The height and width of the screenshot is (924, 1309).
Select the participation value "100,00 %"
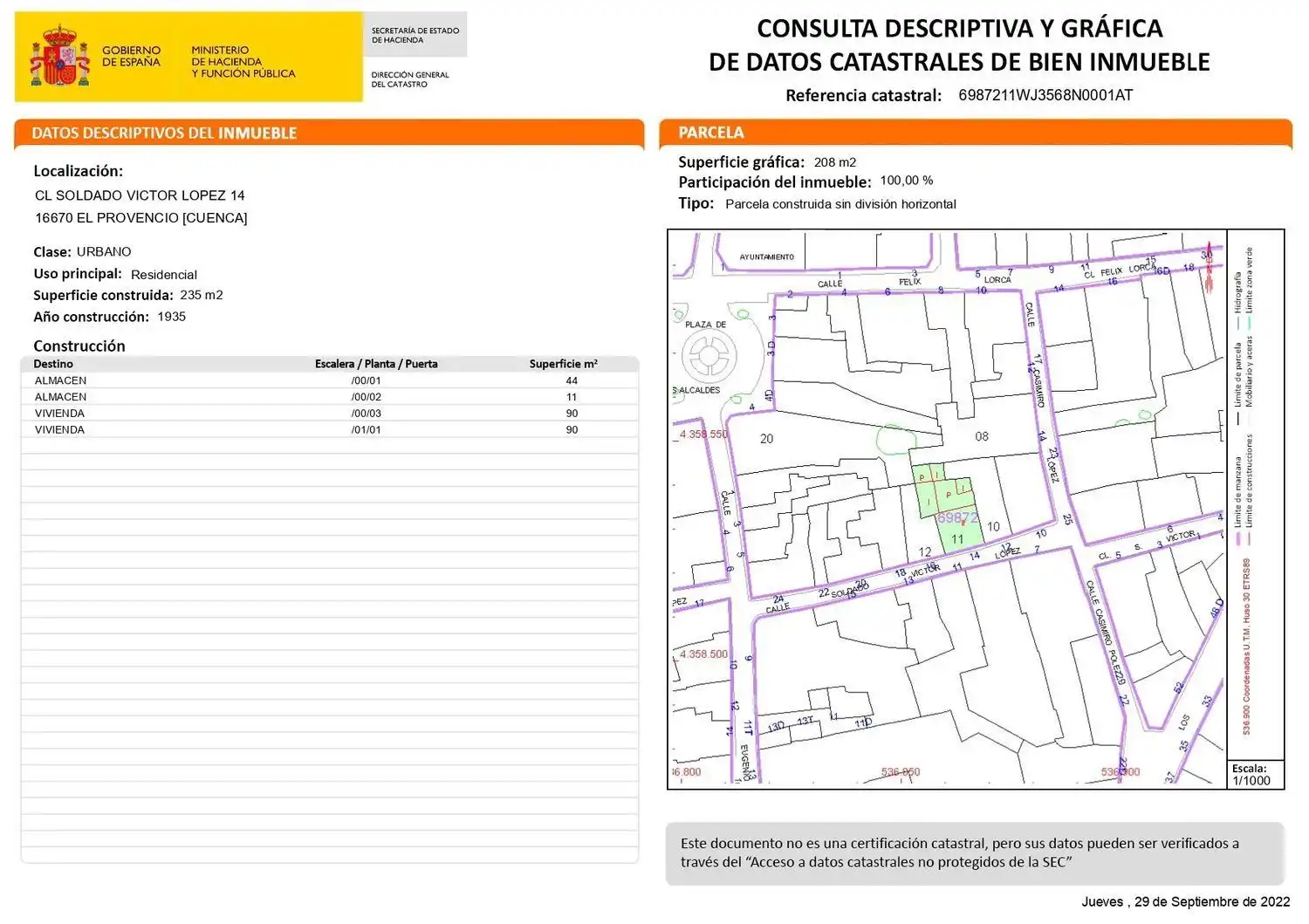pyautogui.click(x=907, y=181)
